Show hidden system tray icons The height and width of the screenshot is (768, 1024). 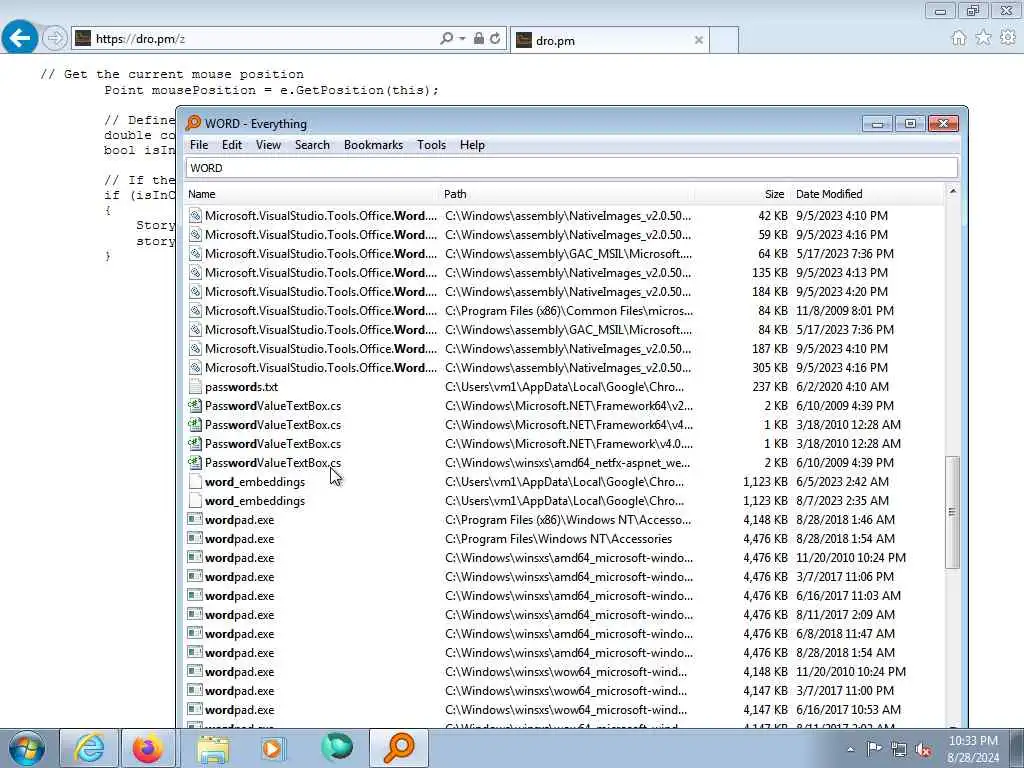pyautogui.click(x=850, y=750)
